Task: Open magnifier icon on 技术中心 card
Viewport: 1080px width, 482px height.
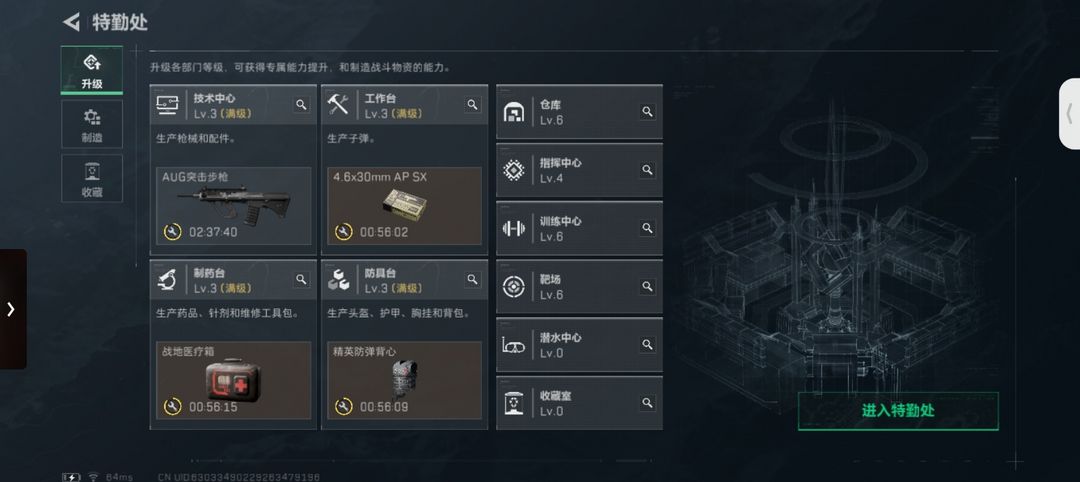Action: click(301, 105)
